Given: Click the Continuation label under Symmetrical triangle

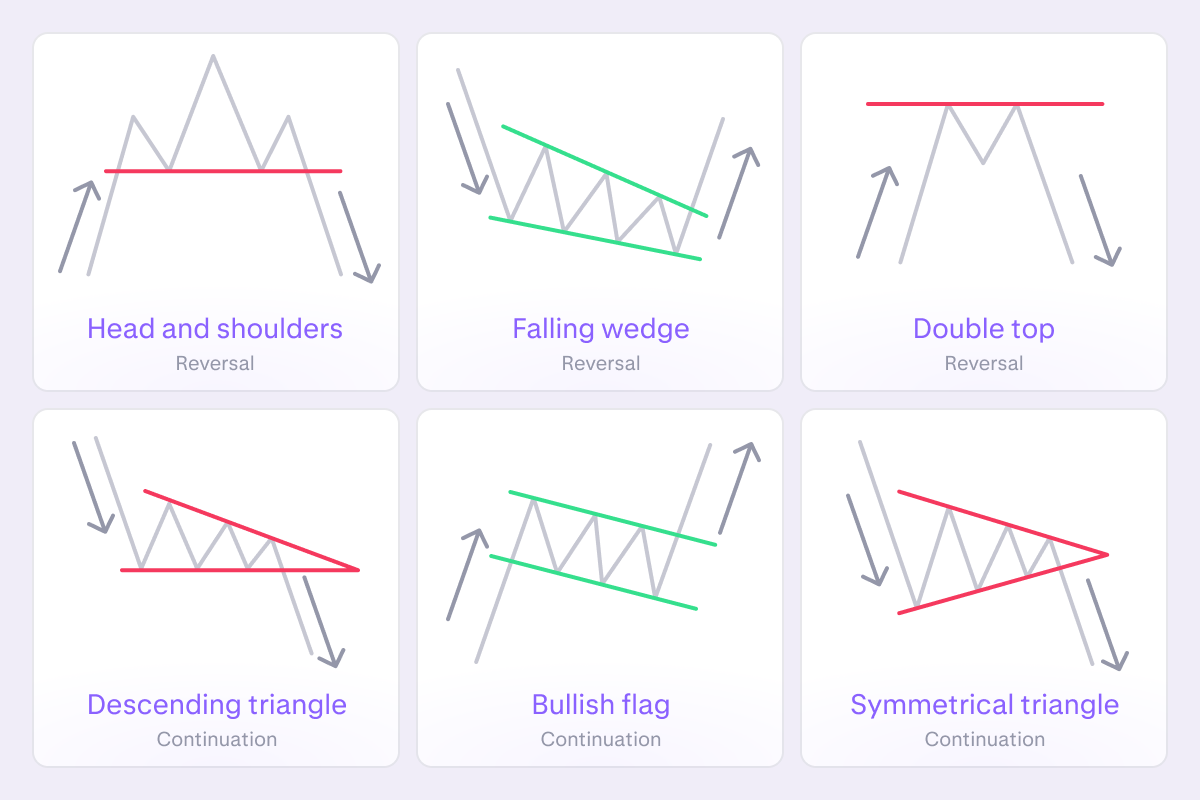Looking at the screenshot, I should point(984,739).
